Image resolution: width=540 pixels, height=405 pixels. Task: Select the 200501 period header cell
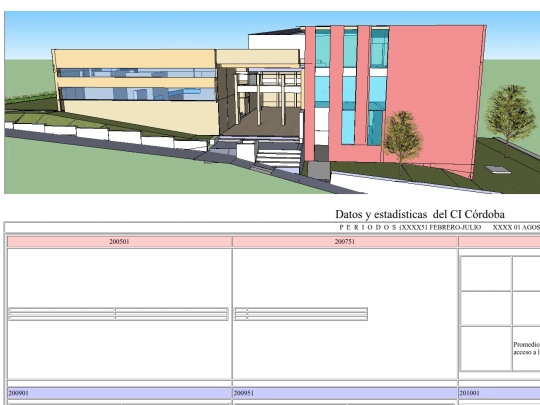click(x=119, y=242)
